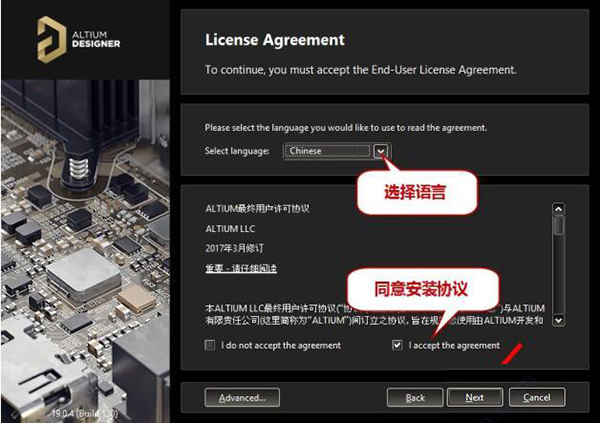
Task: Click the ALTIUM DESIGNER text logo
Action: point(96,39)
